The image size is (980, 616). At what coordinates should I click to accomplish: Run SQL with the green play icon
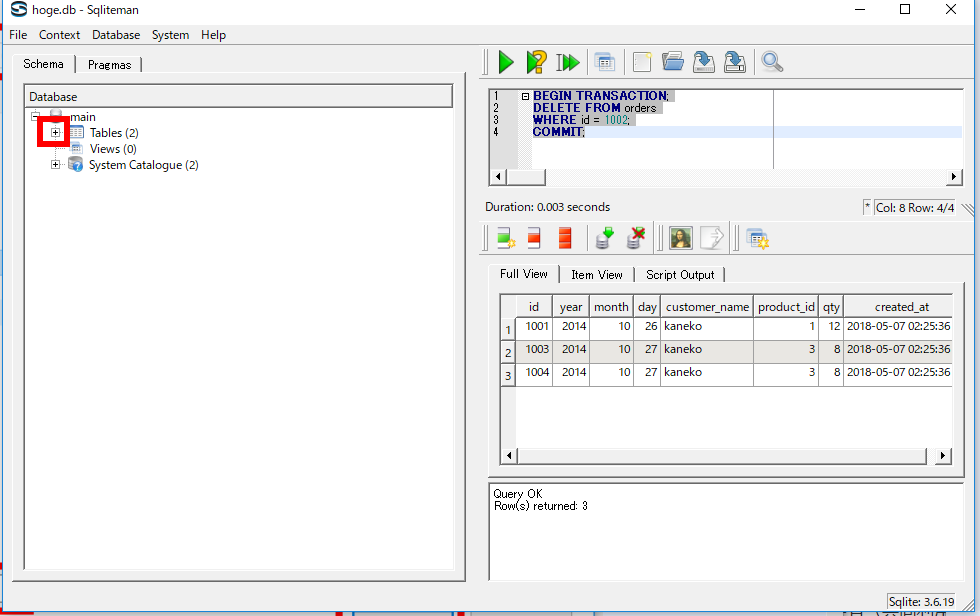[506, 62]
